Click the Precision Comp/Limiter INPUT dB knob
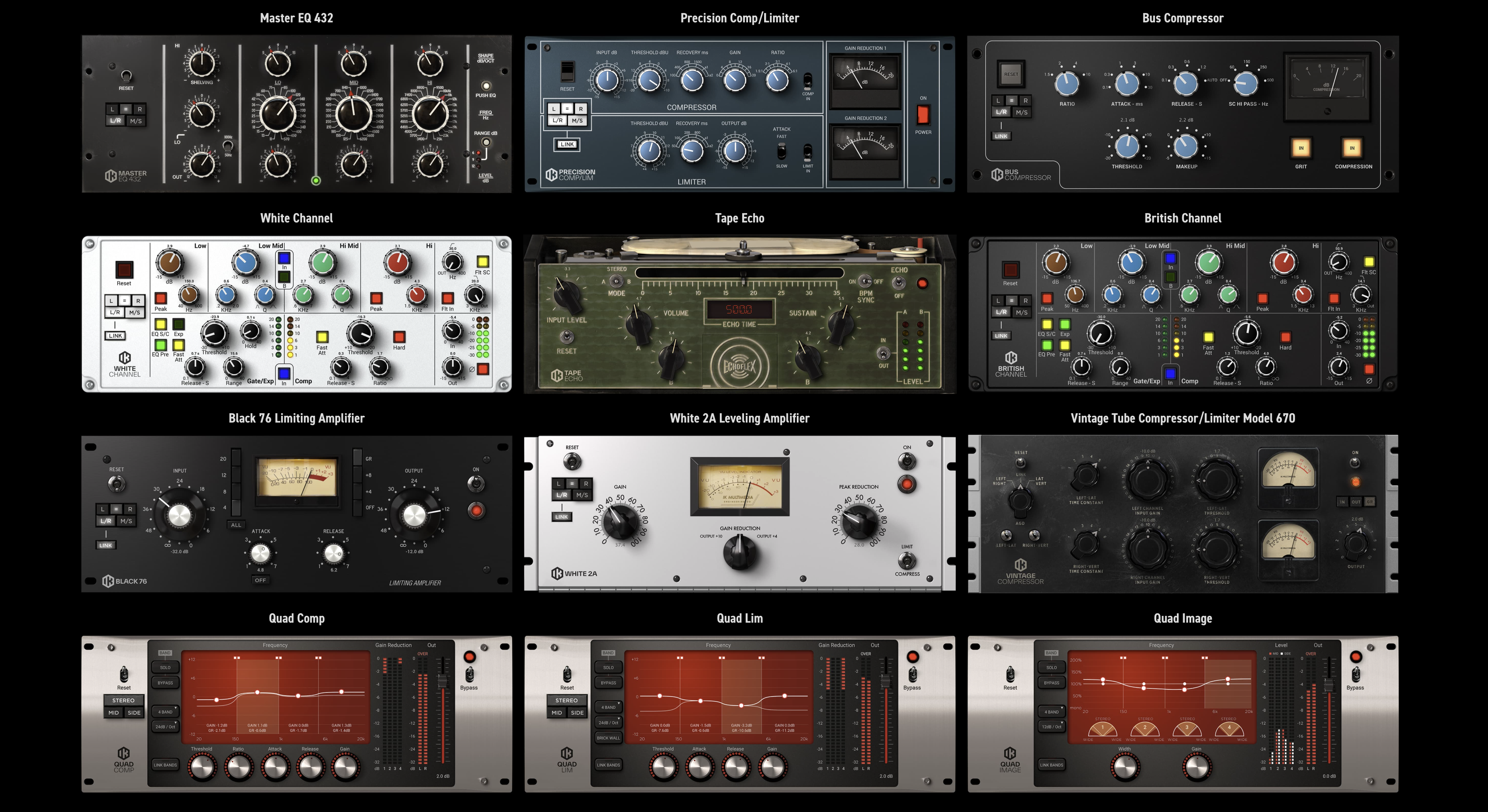Screen dimensions: 1488x812 click(x=607, y=80)
